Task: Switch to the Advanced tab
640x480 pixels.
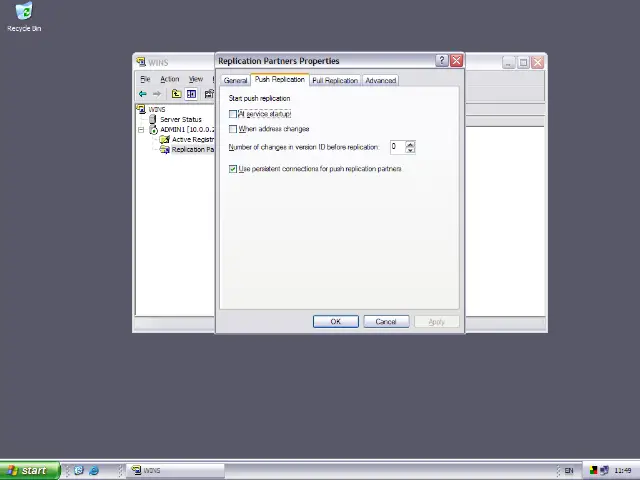Action: pos(380,80)
